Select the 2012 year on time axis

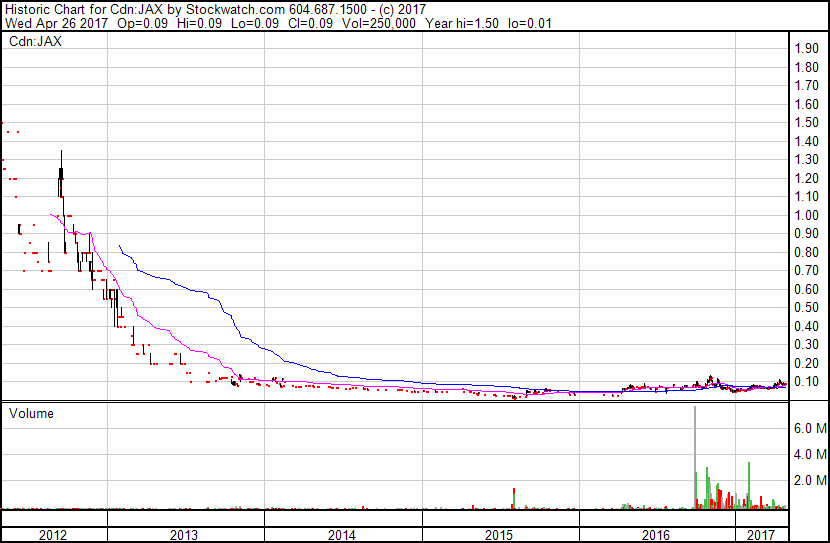(x=53, y=535)
